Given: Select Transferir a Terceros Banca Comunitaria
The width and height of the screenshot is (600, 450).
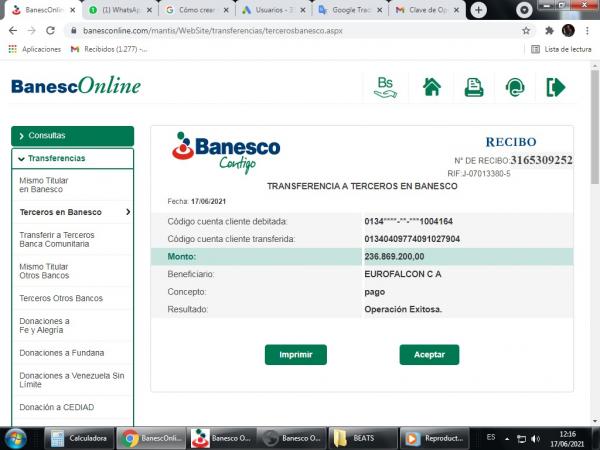Looking at the screenshot, I should coord(57,240).
